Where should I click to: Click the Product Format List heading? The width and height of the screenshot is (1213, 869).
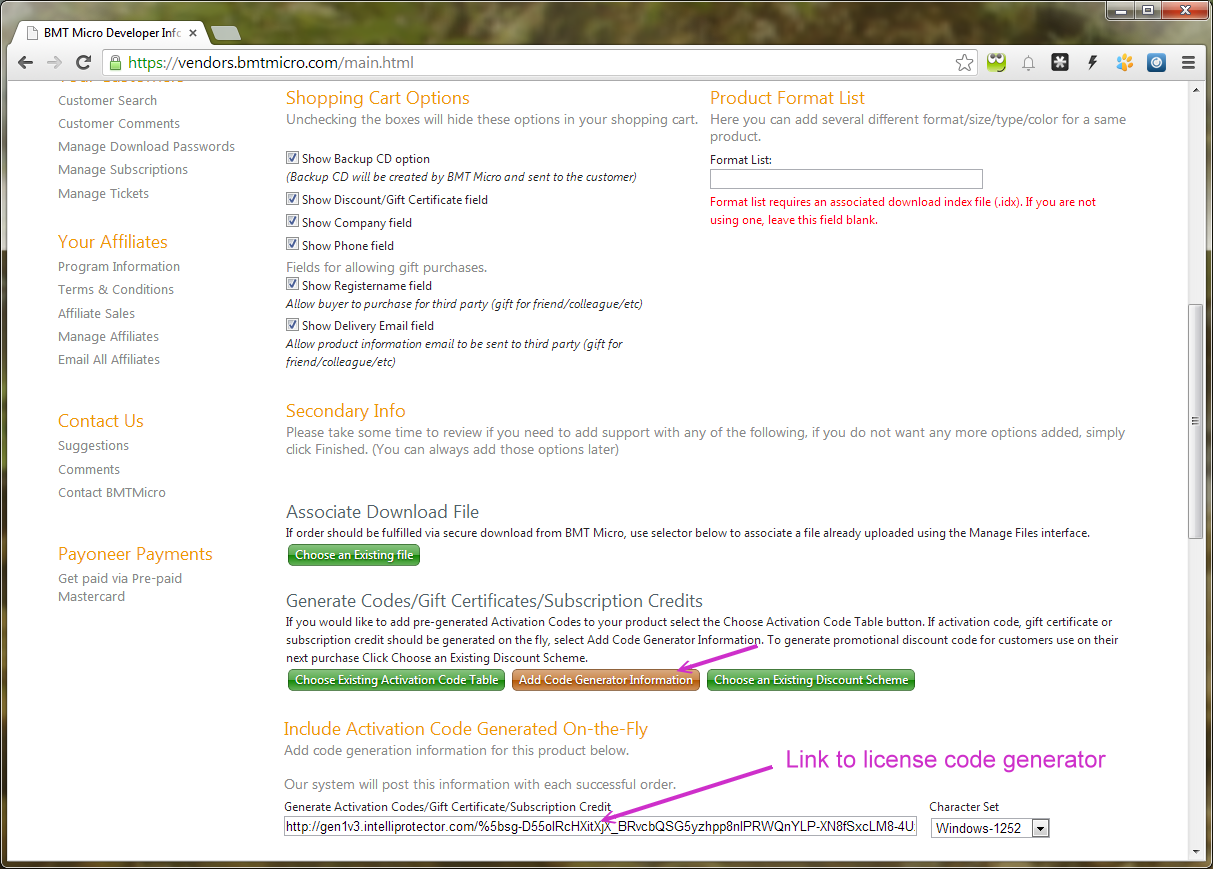(788, 98)
